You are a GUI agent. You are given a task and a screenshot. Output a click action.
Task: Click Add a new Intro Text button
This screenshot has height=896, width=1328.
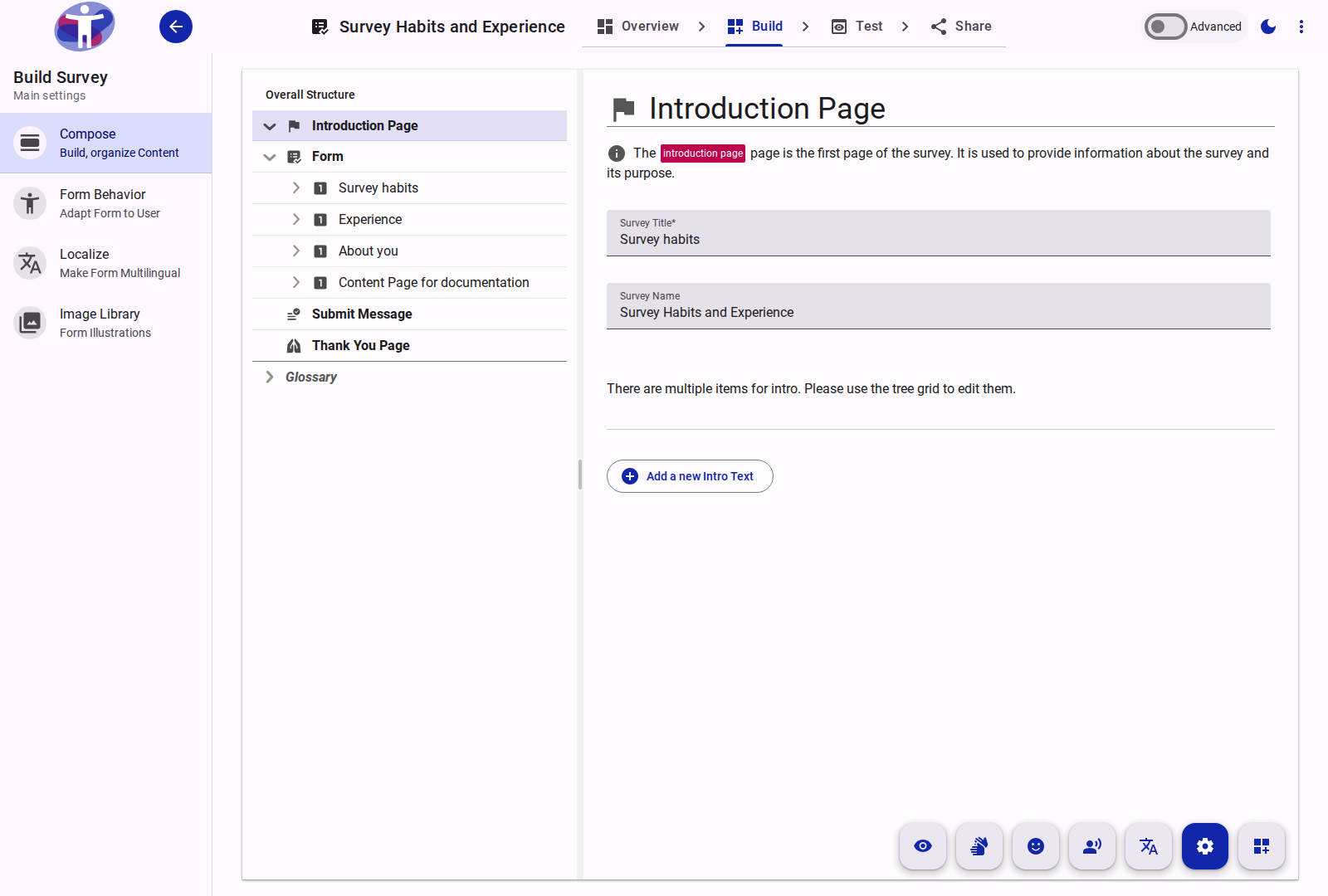click(690, 476)
